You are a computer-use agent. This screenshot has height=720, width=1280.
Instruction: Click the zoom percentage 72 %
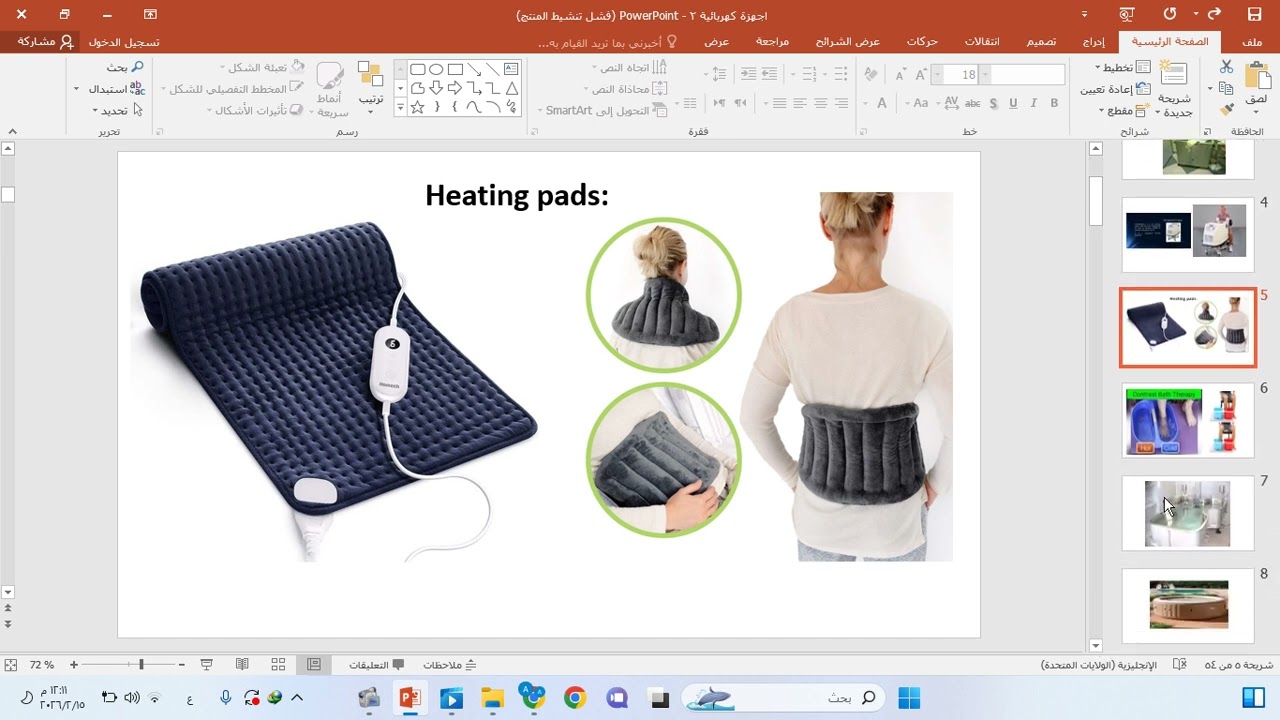(x=41, y=665)
